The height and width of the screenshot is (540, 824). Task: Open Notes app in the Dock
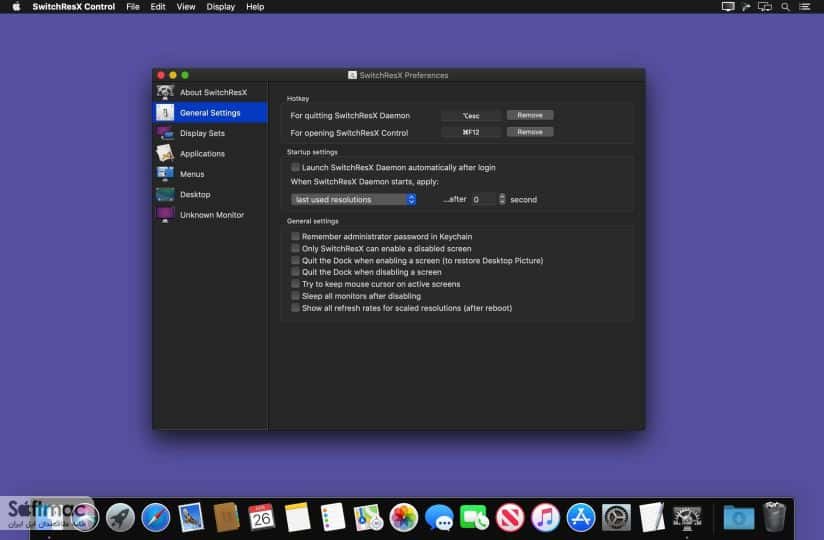coord(297,517)
